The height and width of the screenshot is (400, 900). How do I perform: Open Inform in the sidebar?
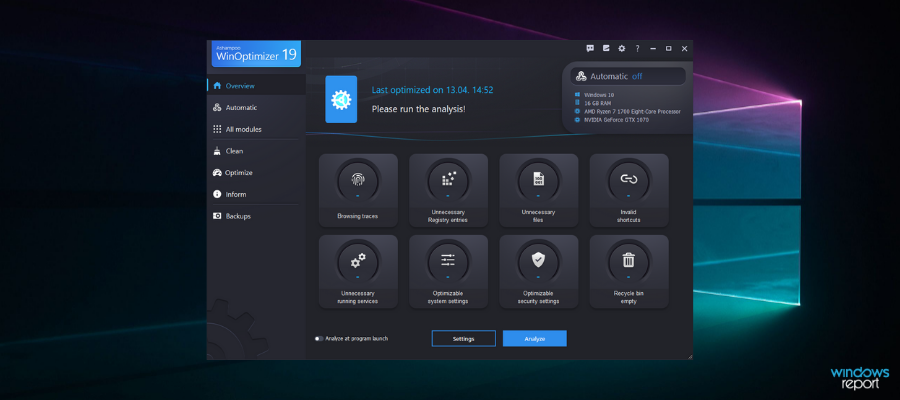[x=256, y=195]
